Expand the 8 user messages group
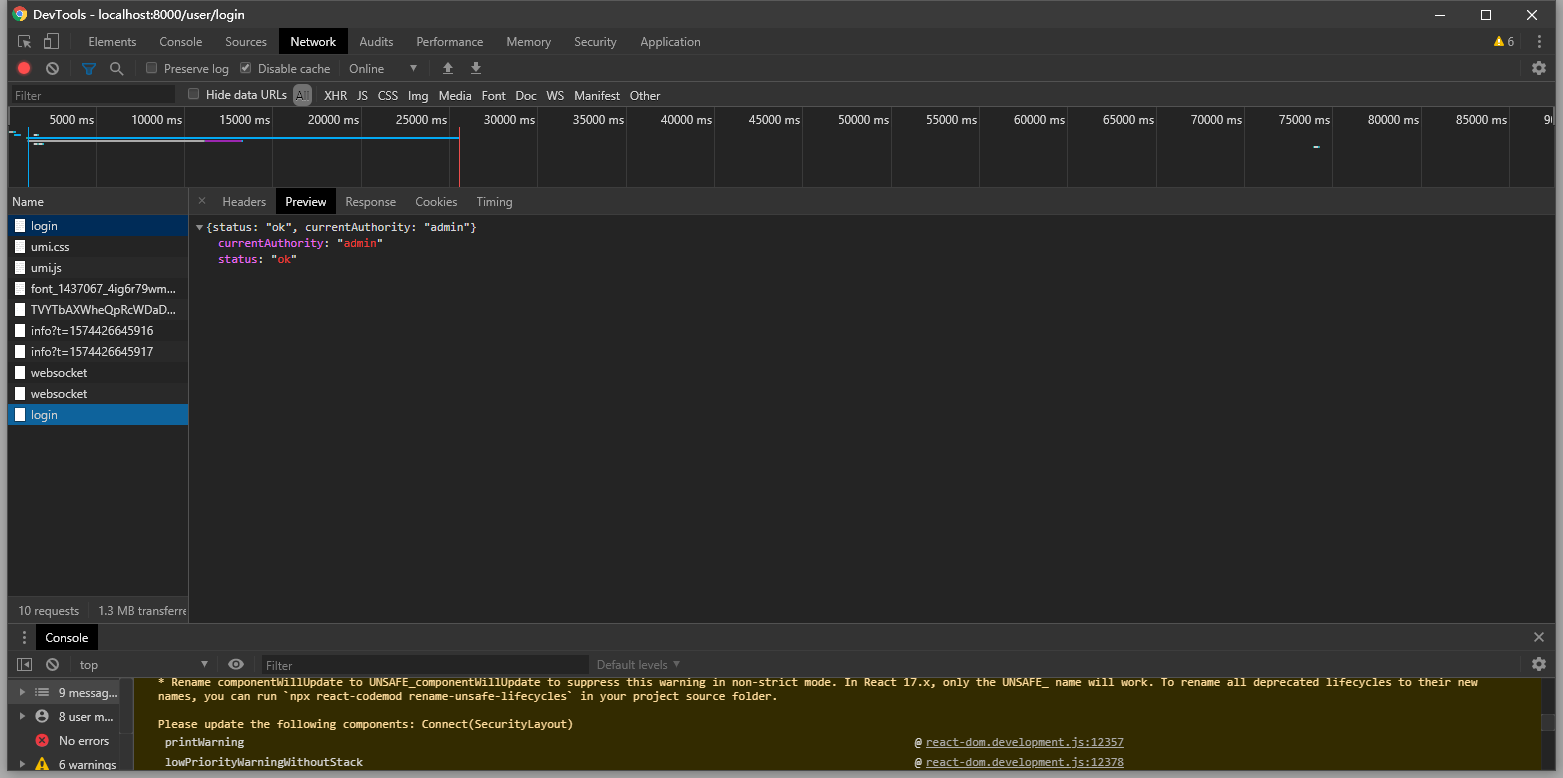This screenshot has width=1563, height=778. (23, 716)
